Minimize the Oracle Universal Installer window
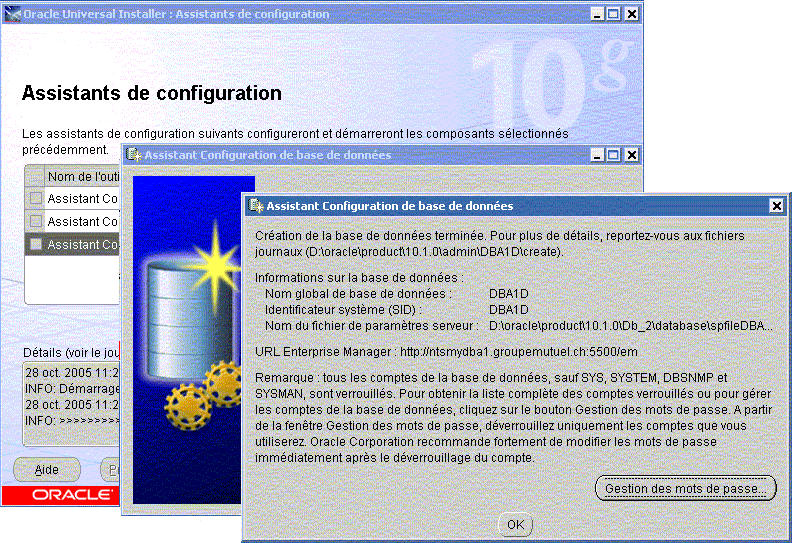Viewport: 792px width, 543px height. point(596,14)
